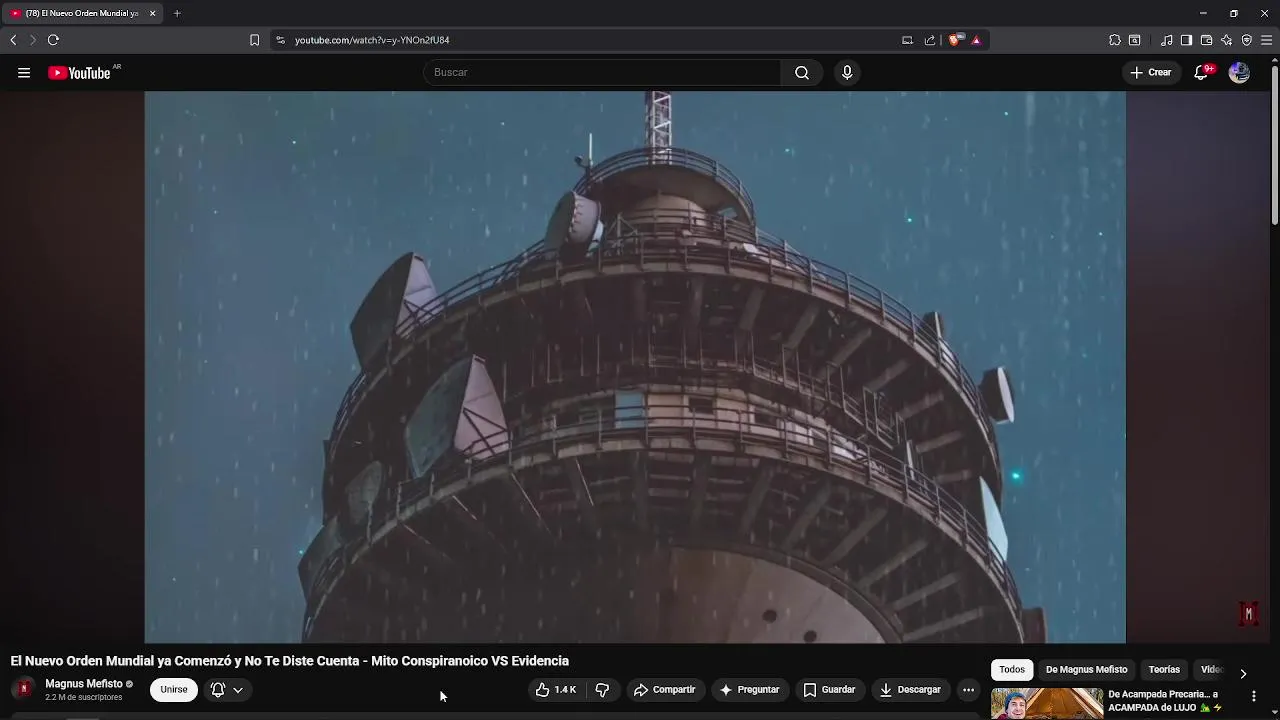Select the De Magnus Mefisto chip
This screenshot has height=720, width=1280.
pyautogui.click(x=1086, y=670)
